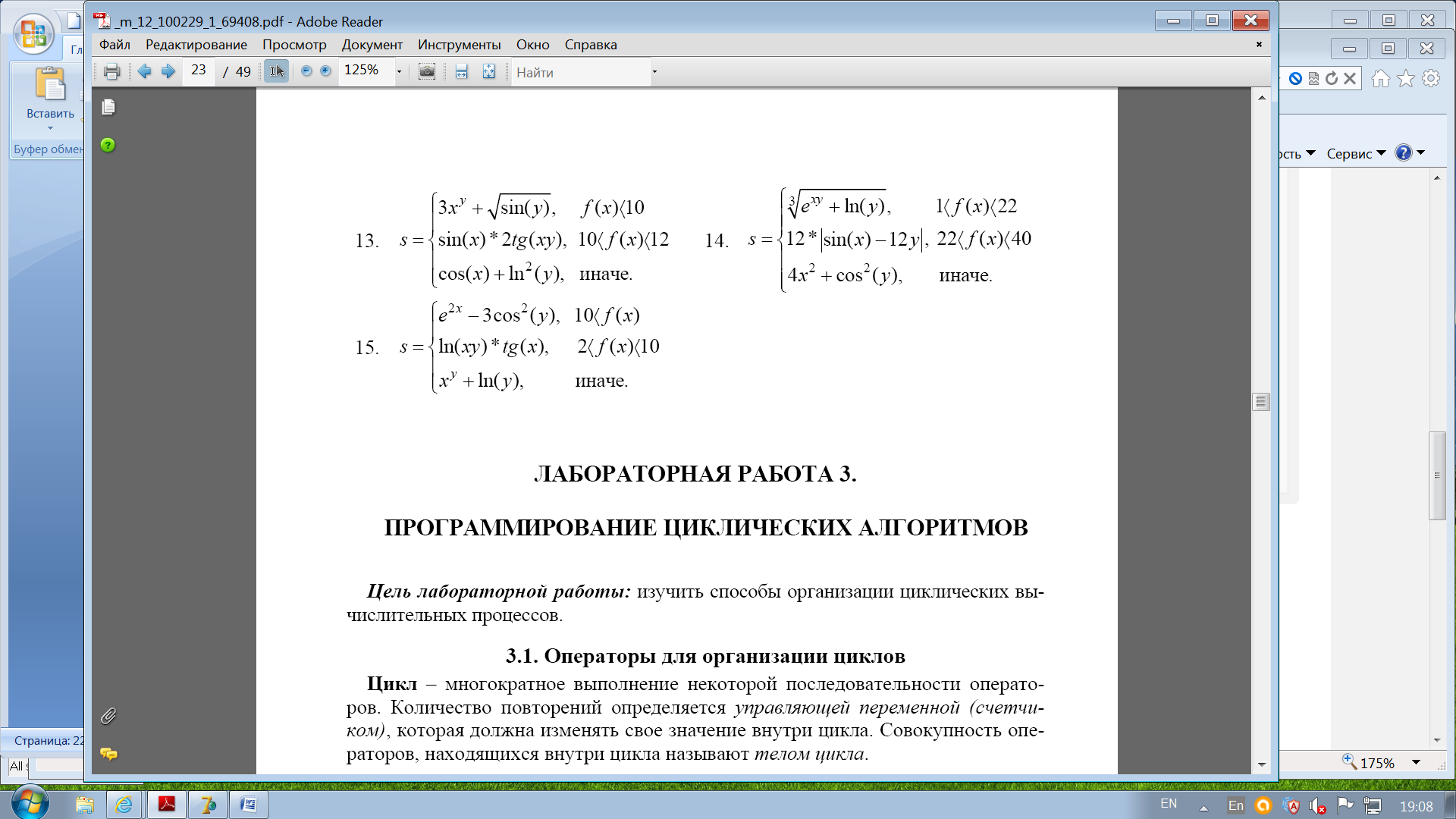This screenshot has height=819, width=1456.
Task: Open favorites with the star icon
Action: point(1406,78)
